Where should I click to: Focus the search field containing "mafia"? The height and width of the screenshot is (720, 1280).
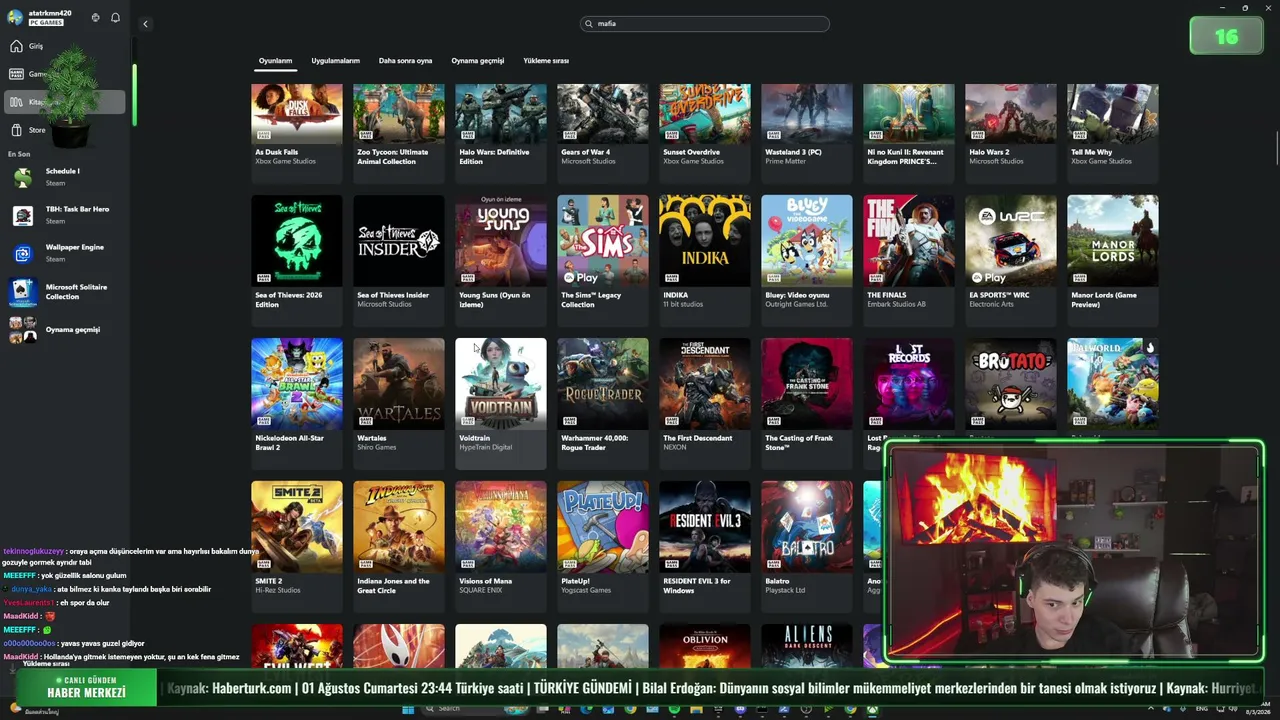pos(705,23)
